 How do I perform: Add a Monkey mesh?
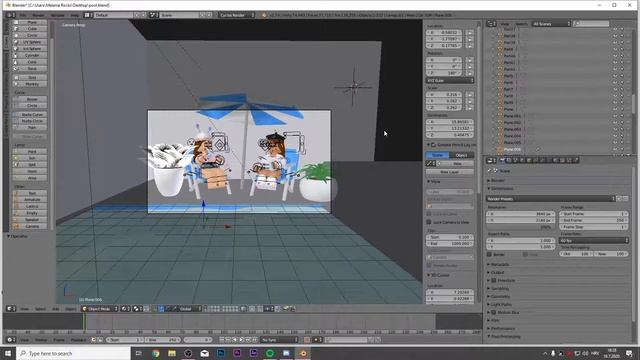[30, 84]
